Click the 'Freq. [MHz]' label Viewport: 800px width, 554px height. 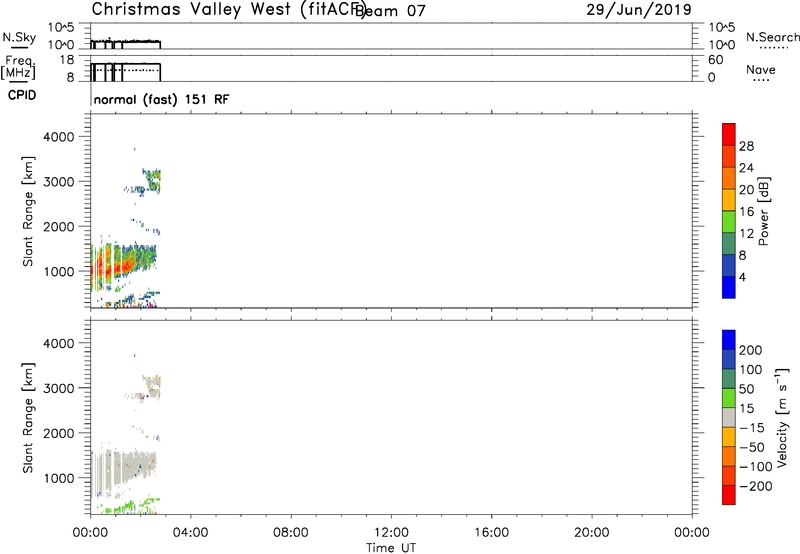point(18,67)
